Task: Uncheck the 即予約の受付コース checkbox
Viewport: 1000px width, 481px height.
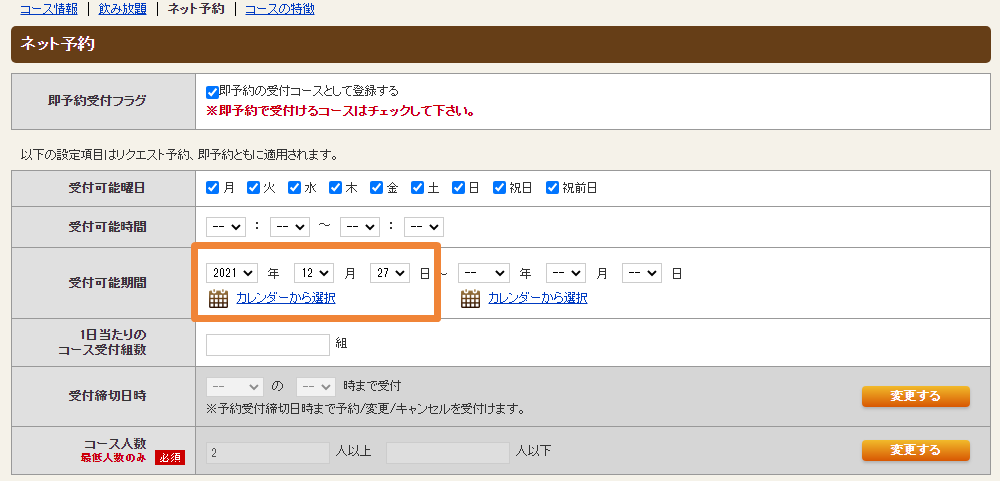Action: tap(212, 92)
